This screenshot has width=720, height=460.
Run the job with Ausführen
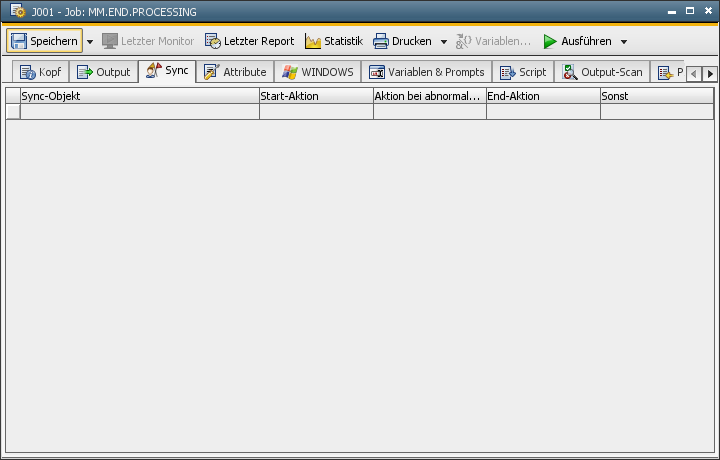point(577,41)
